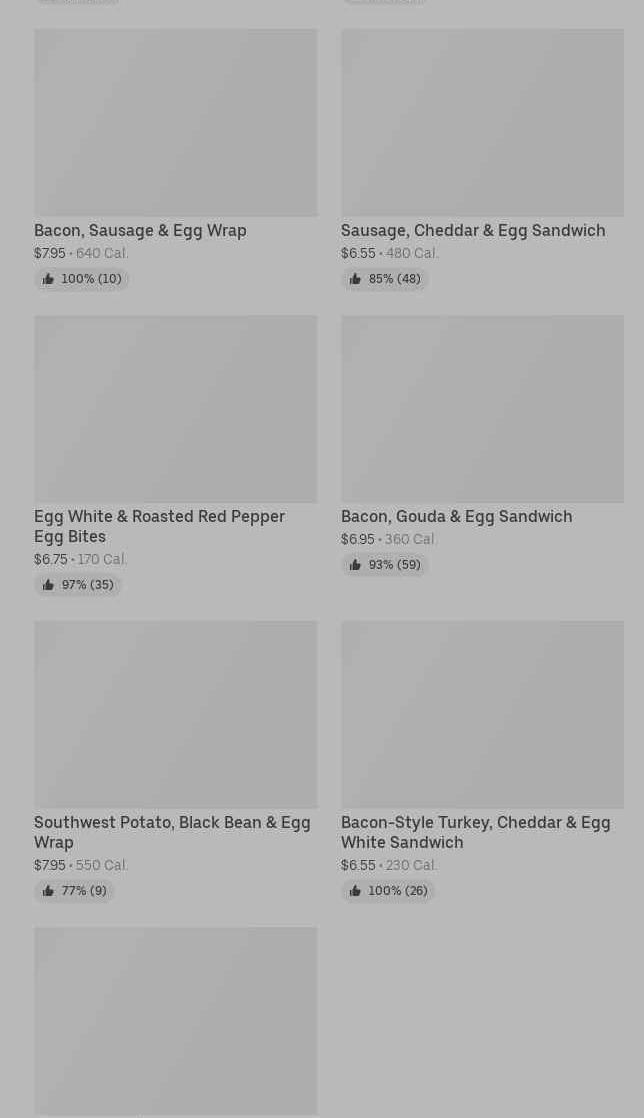
Task: Click the Egg White Egg Bites image
Action: pos(175,409)
